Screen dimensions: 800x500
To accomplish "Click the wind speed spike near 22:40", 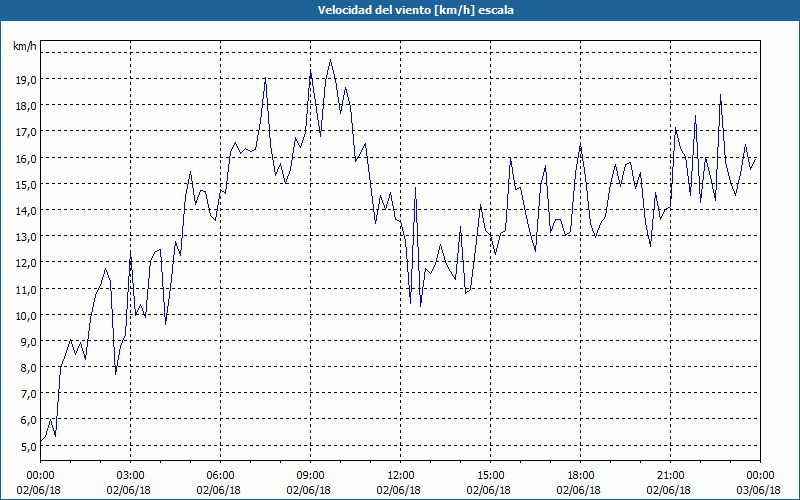I will point(720,95).
